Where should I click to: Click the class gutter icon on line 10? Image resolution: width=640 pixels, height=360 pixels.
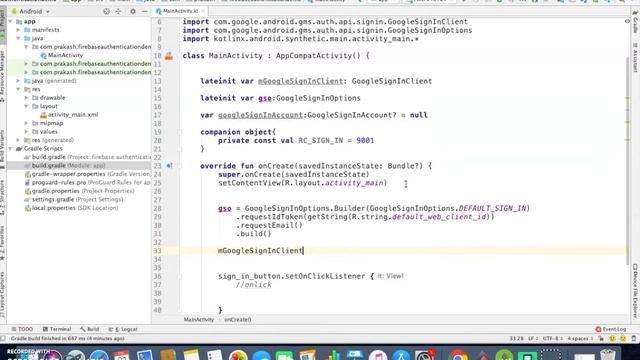[x=169, y=56]
